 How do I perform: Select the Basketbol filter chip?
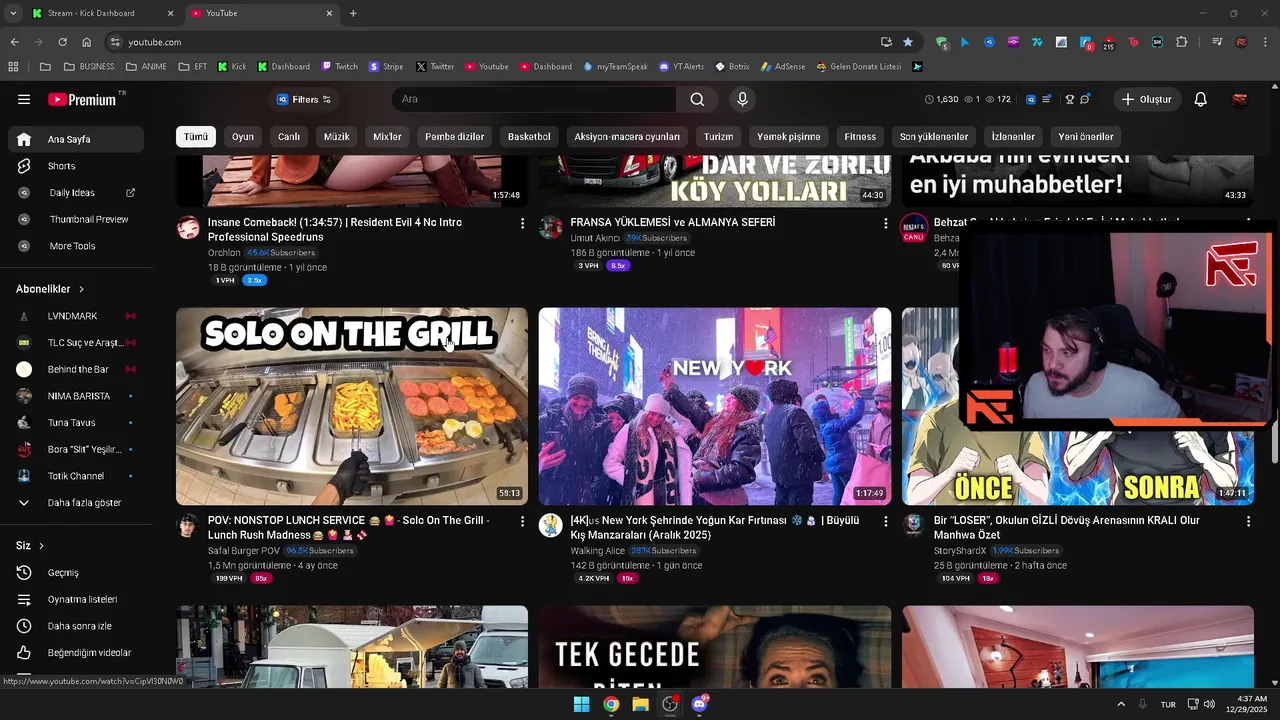(x=529, y=137)
